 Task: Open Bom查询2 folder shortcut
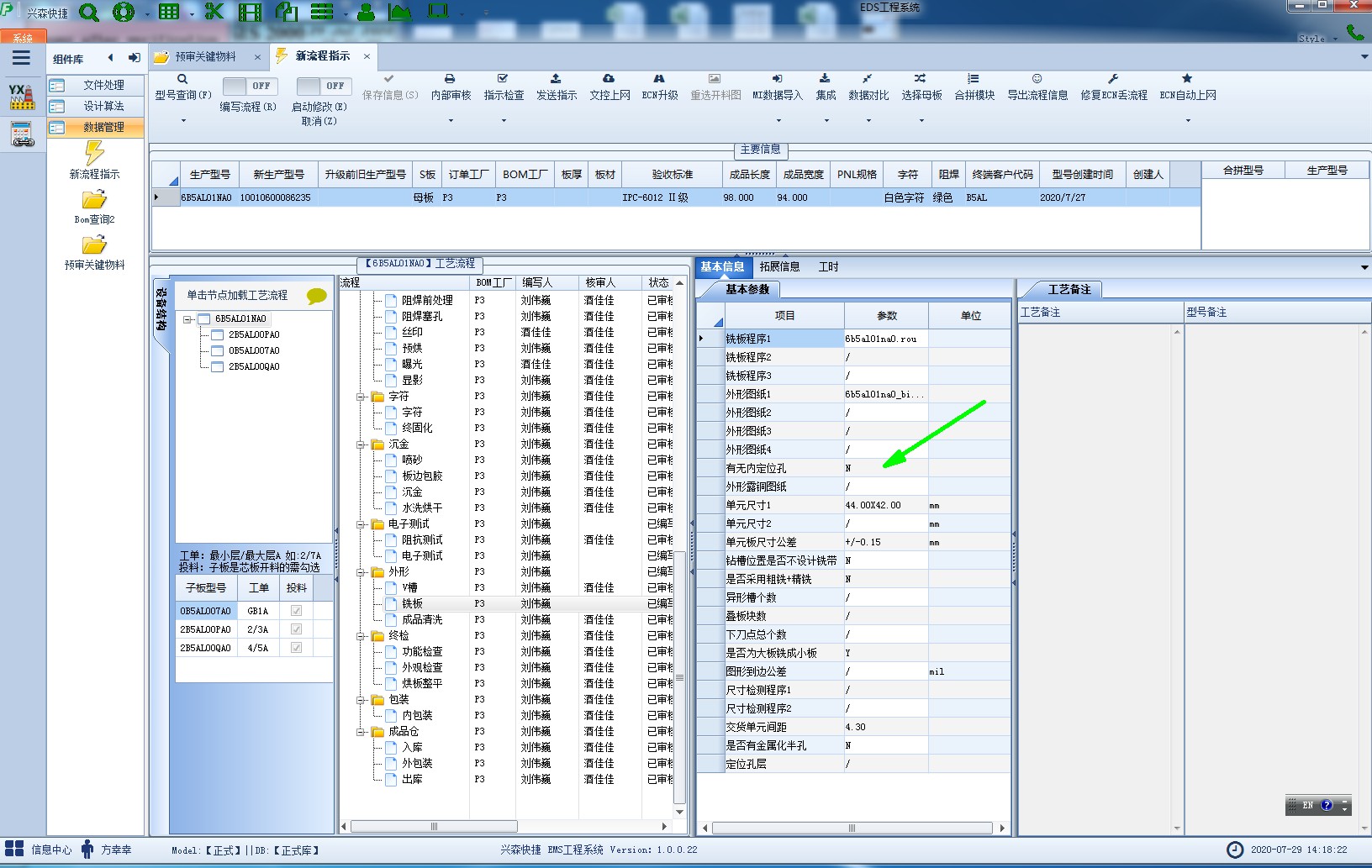(x=94, y=207)
